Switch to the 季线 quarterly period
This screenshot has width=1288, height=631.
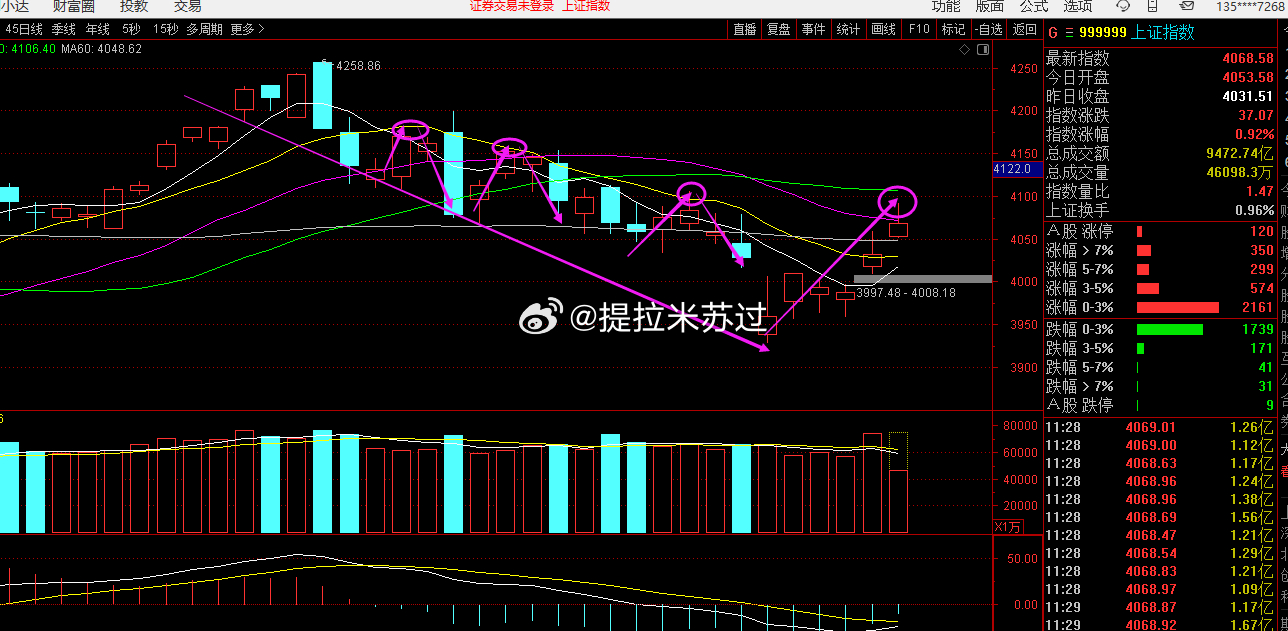point(64,29)
